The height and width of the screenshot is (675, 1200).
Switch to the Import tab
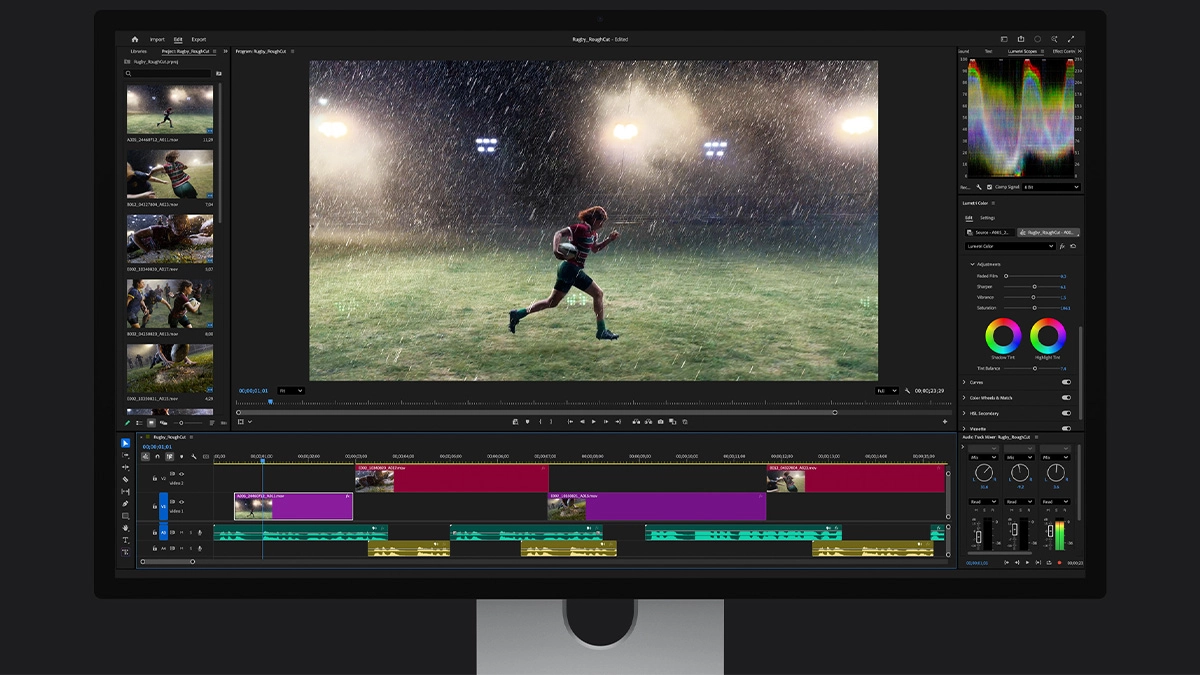pos(157,39)
